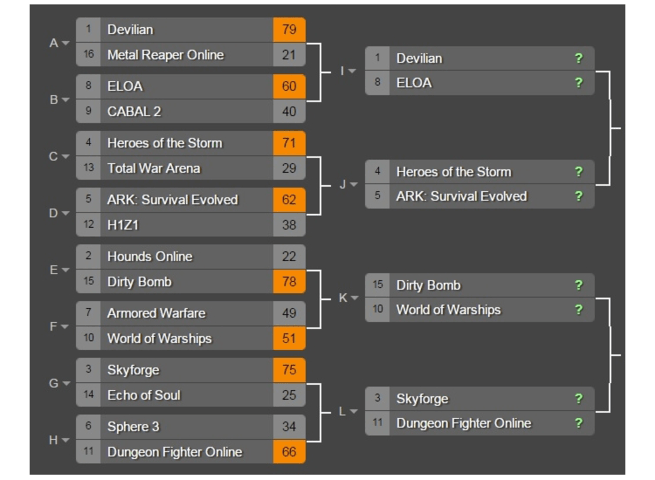Click question mark beside ARK: Survival Evolved in match J
The image size is (655, 480).
[x=579, y=196]
